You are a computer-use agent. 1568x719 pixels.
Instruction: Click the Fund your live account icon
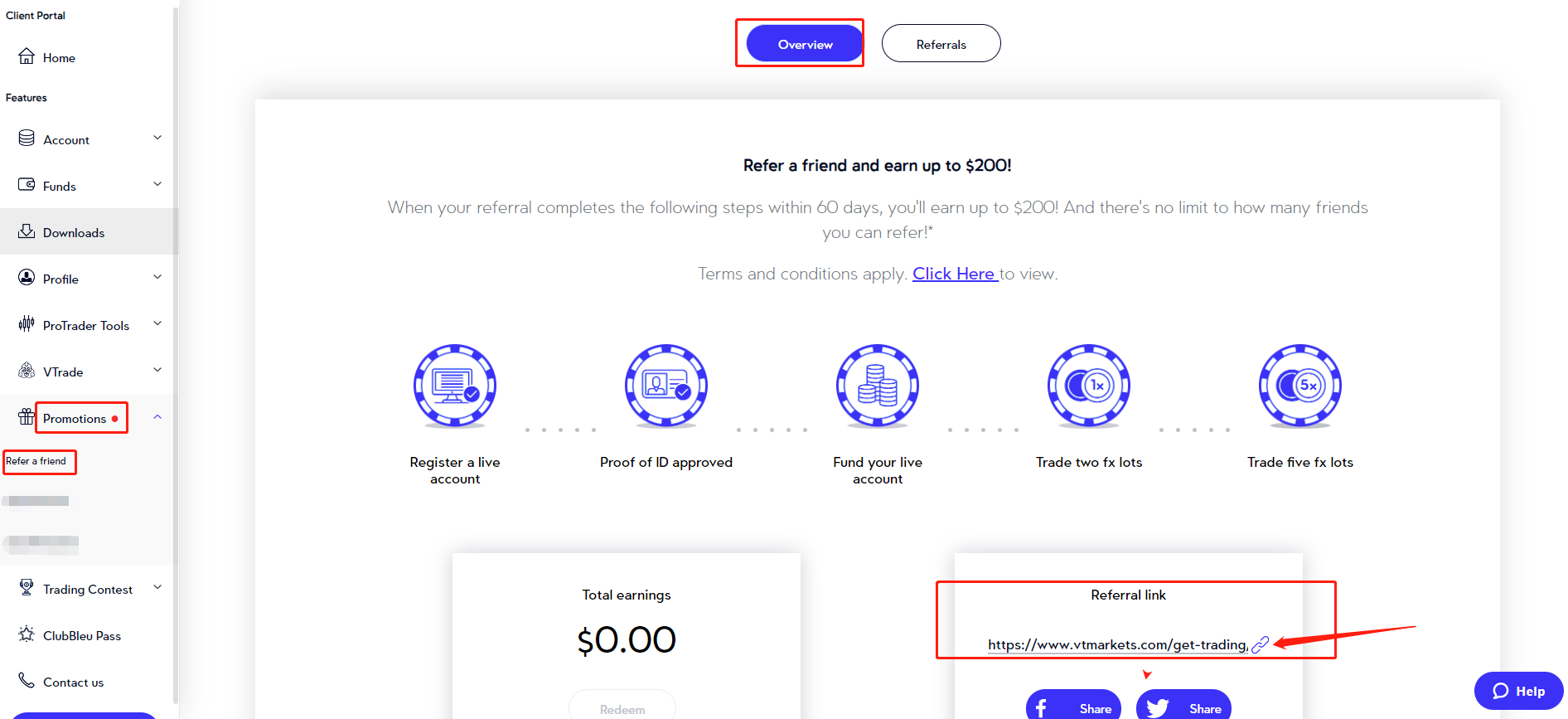pyautogui.click(x=878, y=386)
